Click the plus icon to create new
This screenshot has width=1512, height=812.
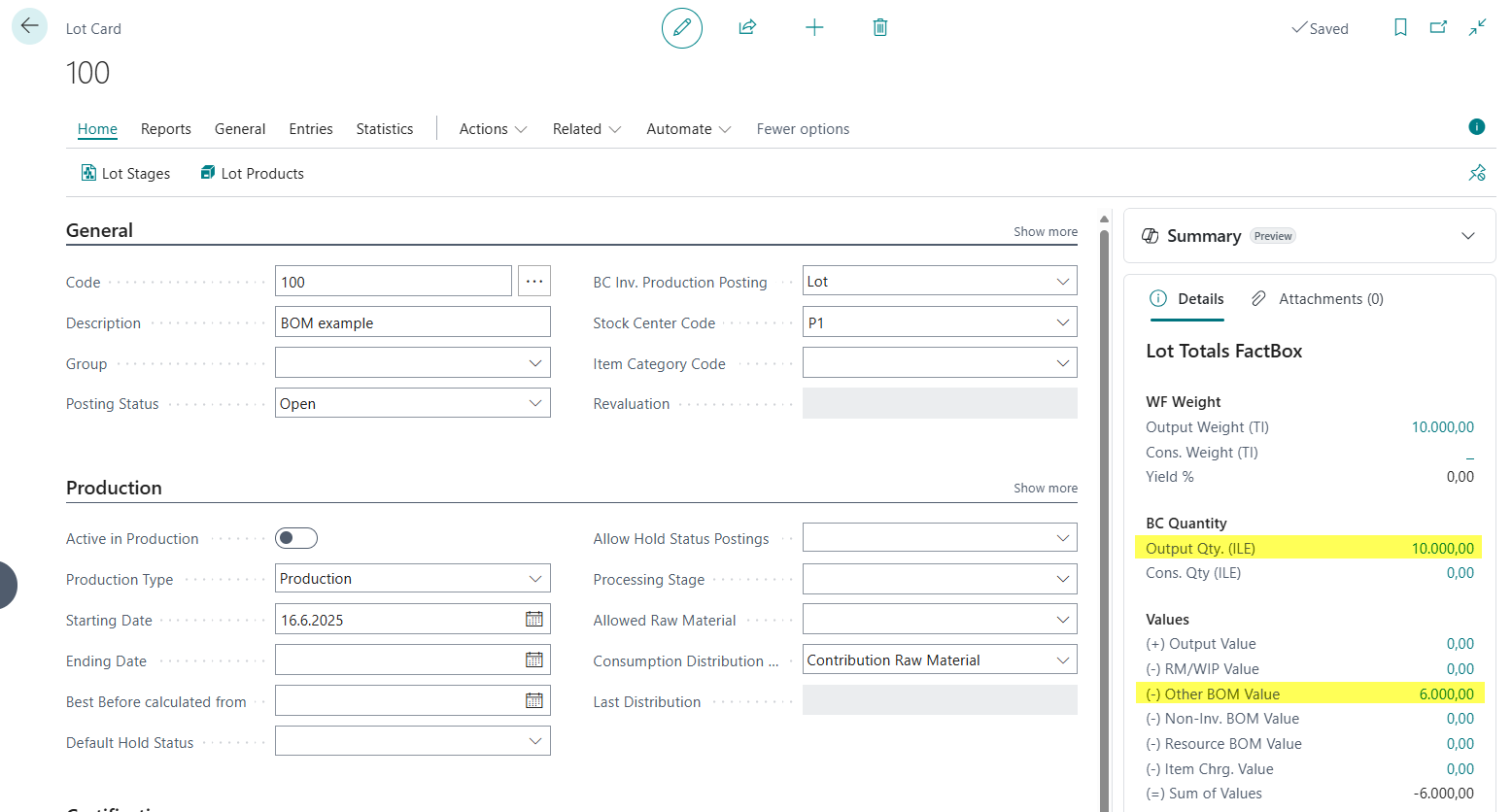coord(814,28)
